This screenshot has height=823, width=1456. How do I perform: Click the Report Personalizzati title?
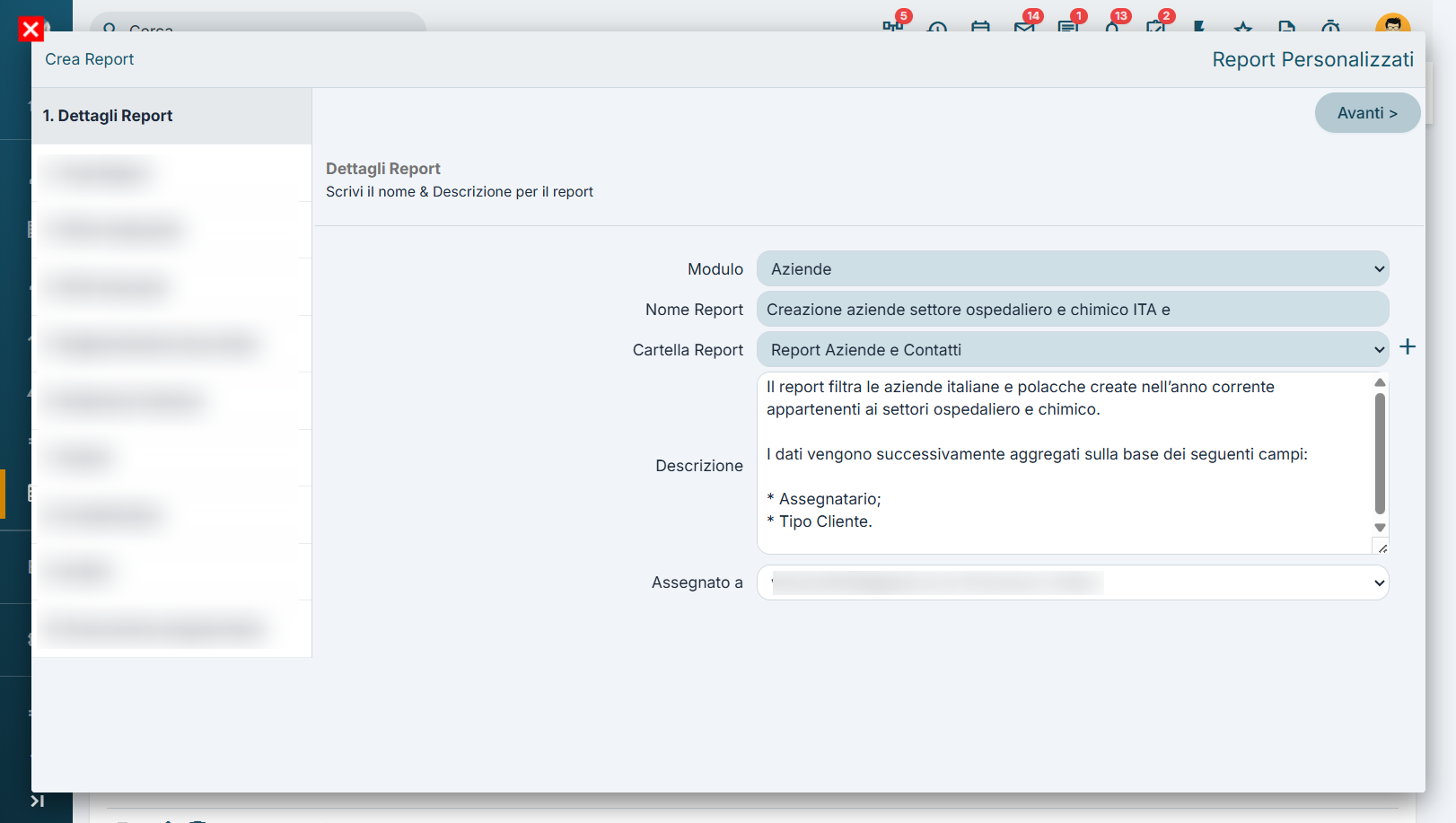click(1312, 59)
